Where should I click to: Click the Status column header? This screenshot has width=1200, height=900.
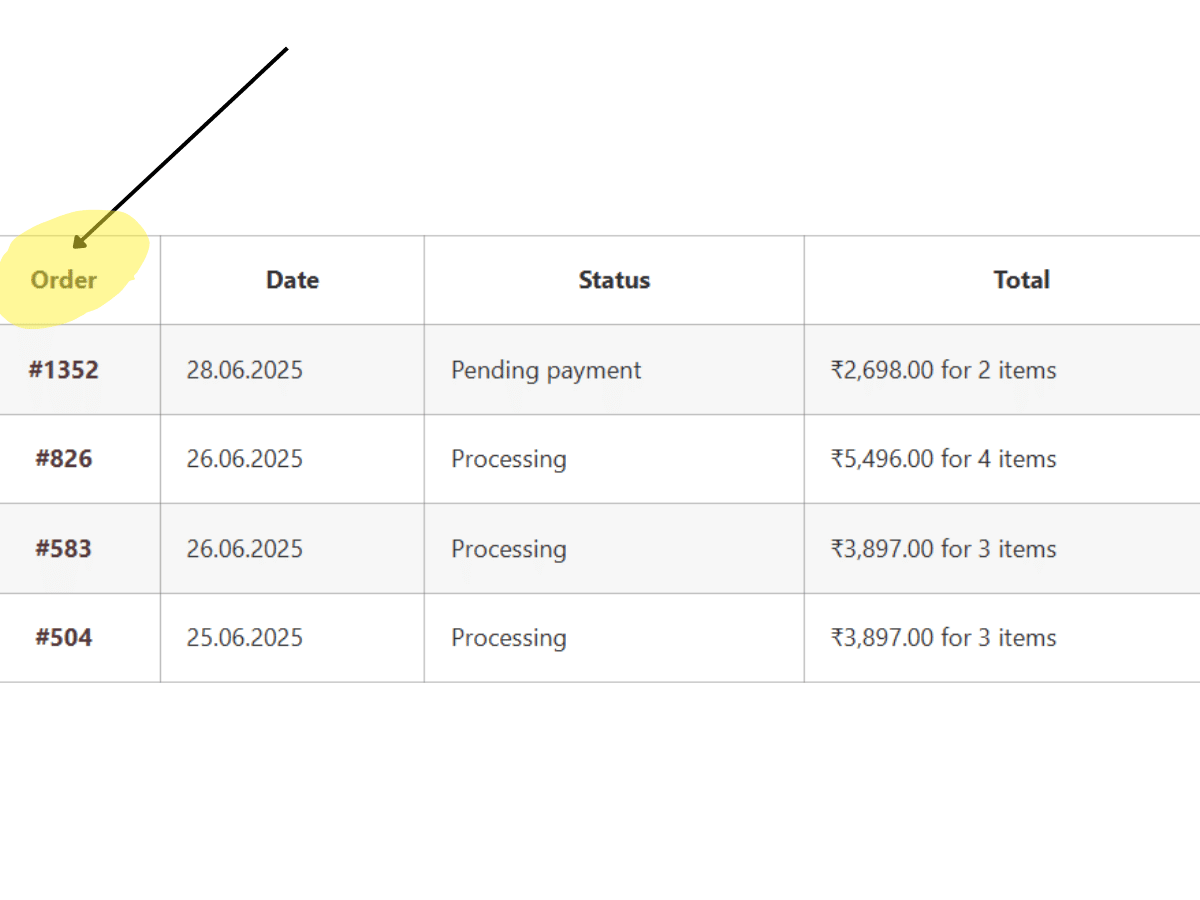[614, 280]
